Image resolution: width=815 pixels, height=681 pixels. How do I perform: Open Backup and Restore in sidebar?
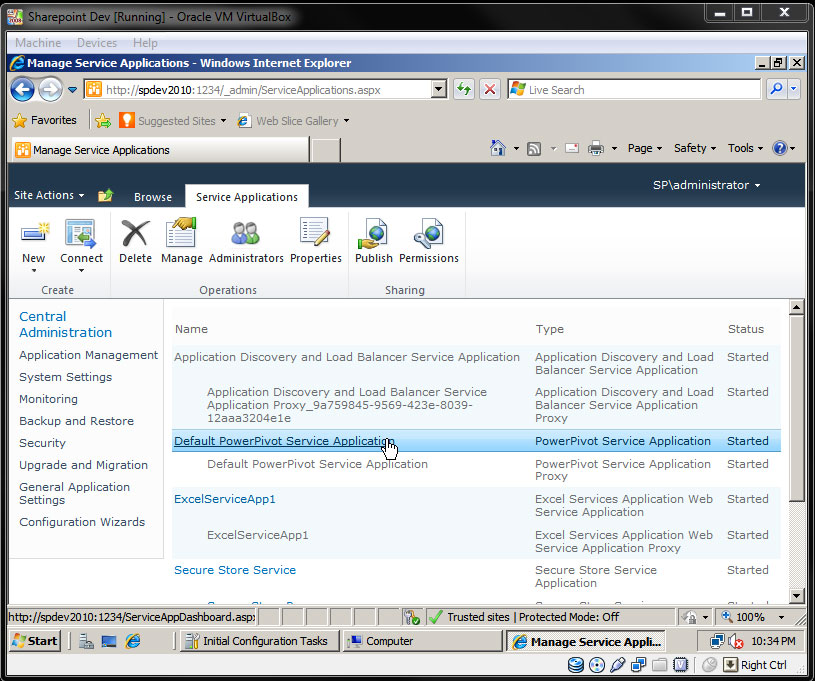coord(76,421)
